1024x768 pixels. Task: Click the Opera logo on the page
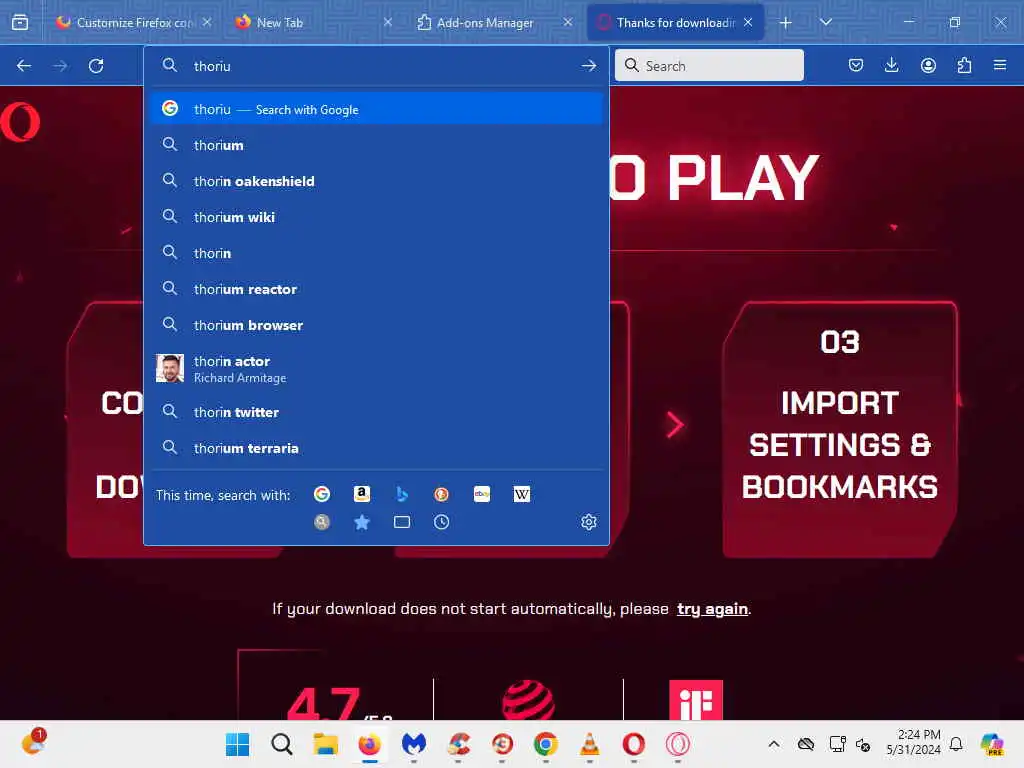pyautogui.click(x=20, y=122)
